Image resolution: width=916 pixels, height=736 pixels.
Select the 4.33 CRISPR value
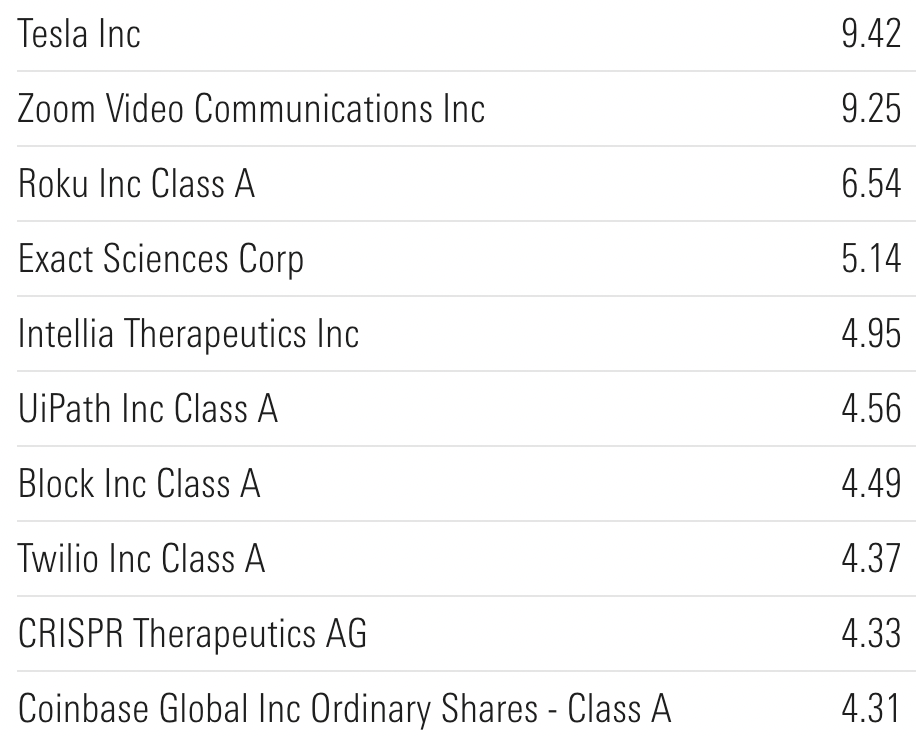871,633
